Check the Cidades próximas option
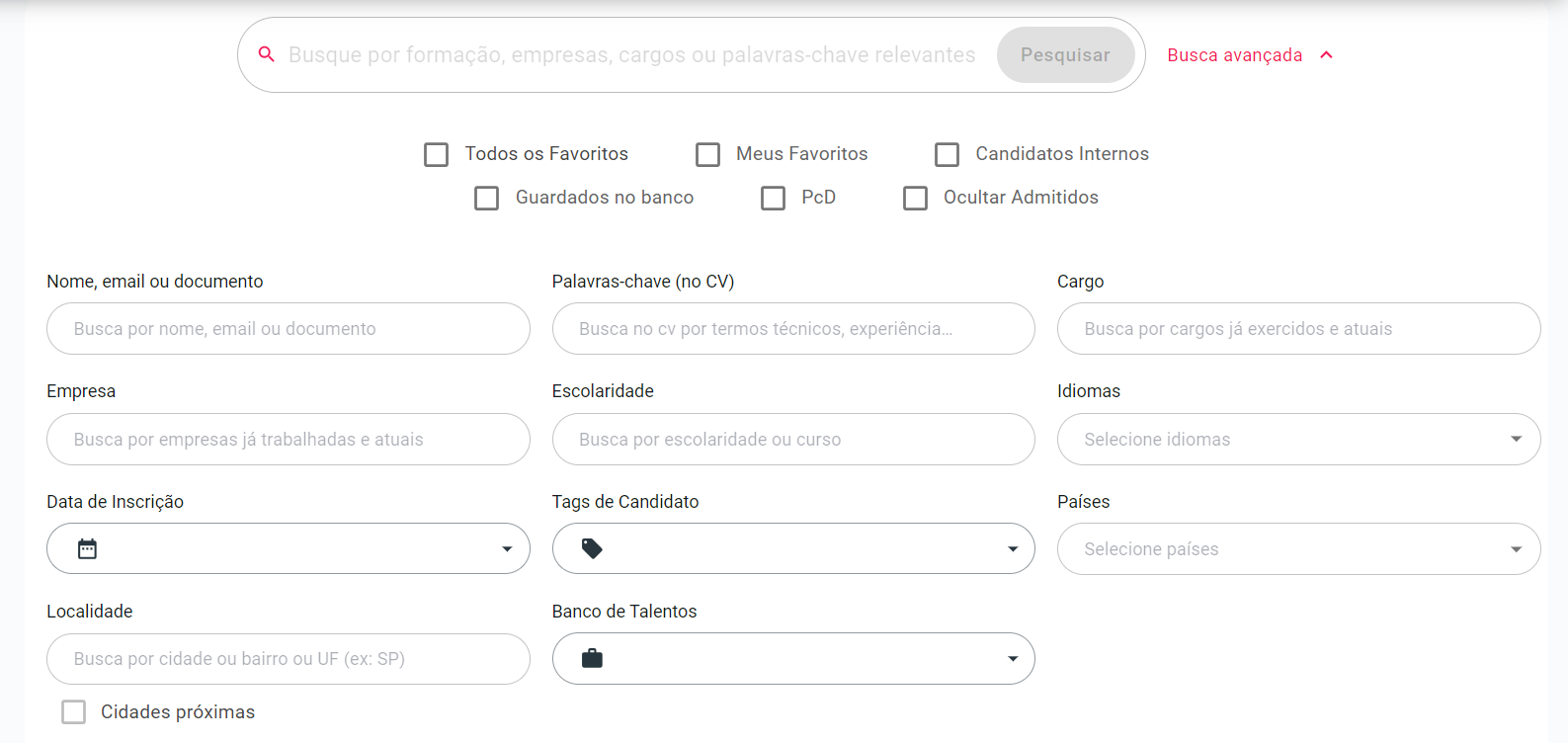 coord(73,712)
